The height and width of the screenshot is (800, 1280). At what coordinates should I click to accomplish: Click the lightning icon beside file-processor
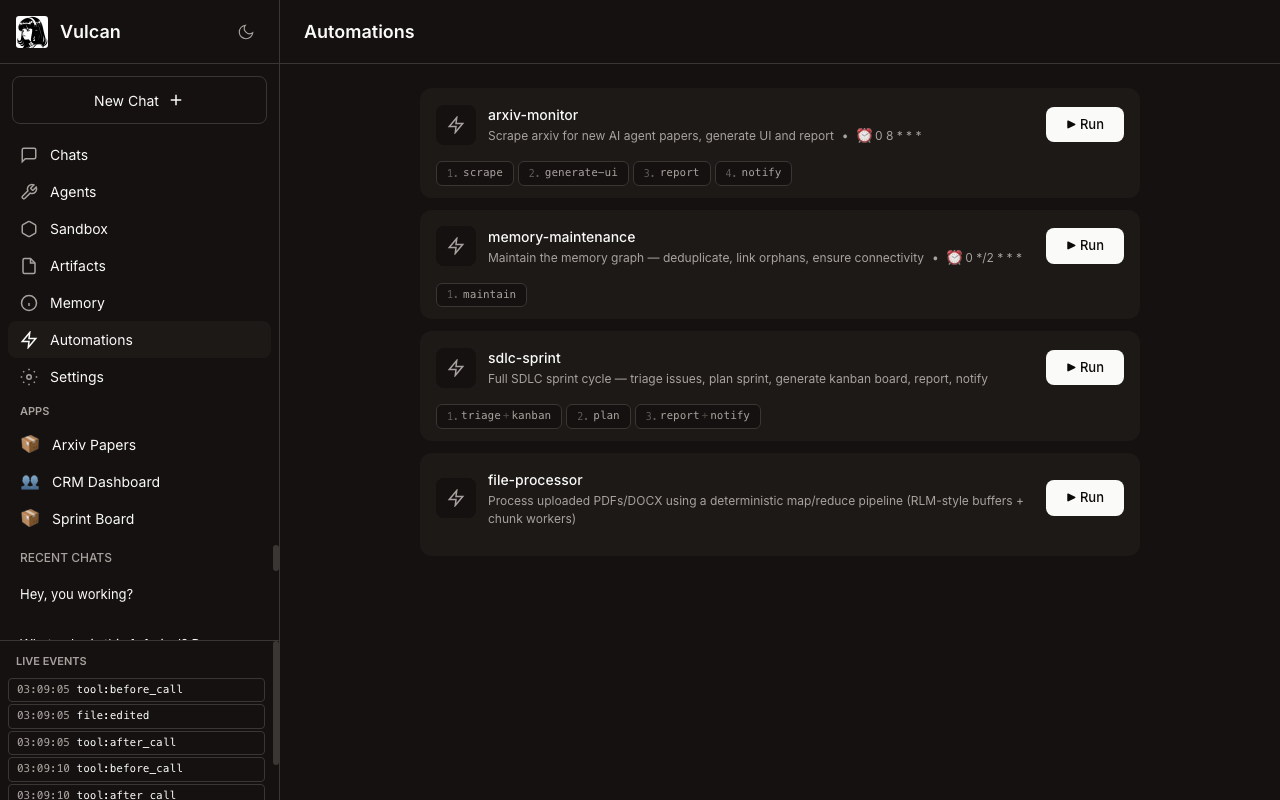pos(456,498)
